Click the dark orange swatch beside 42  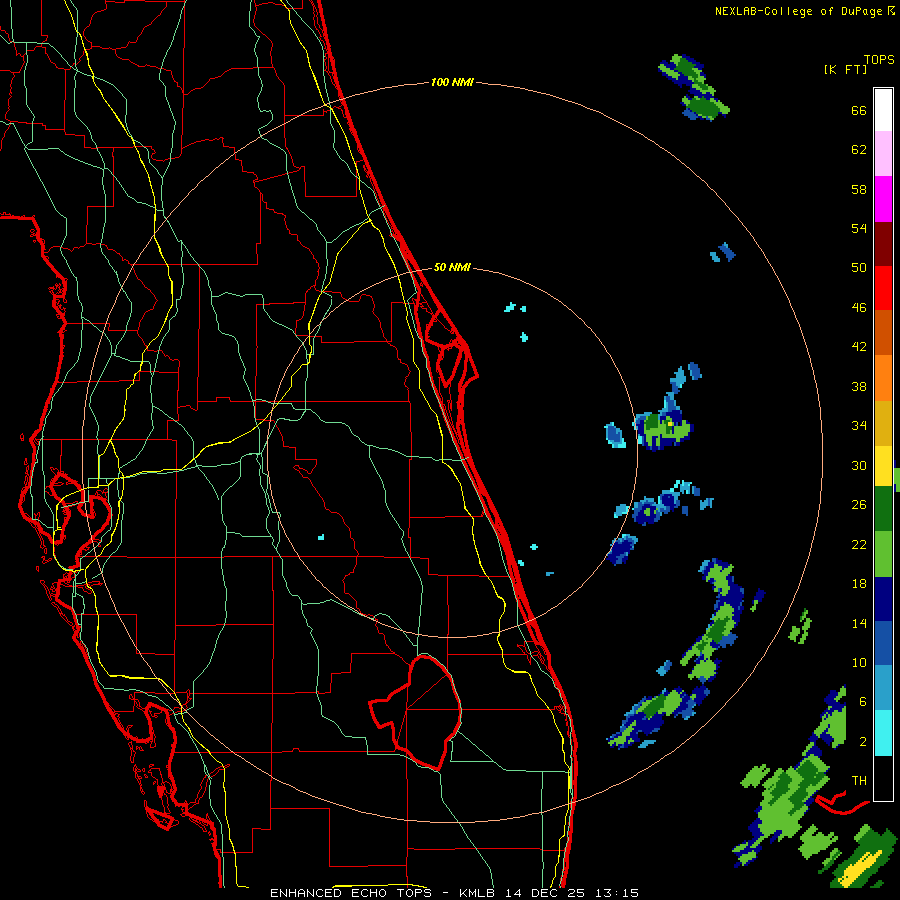[x=883, y=333]
